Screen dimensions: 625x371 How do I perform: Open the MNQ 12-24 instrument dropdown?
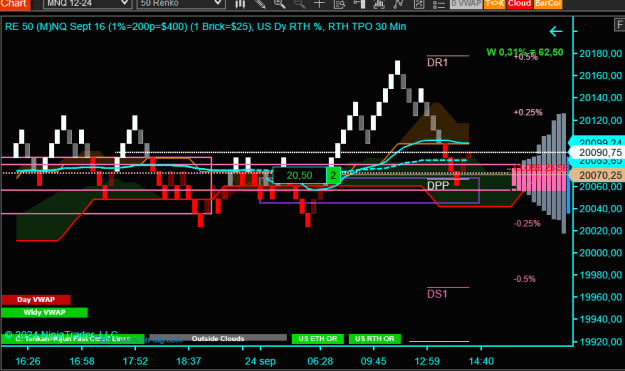87,4
